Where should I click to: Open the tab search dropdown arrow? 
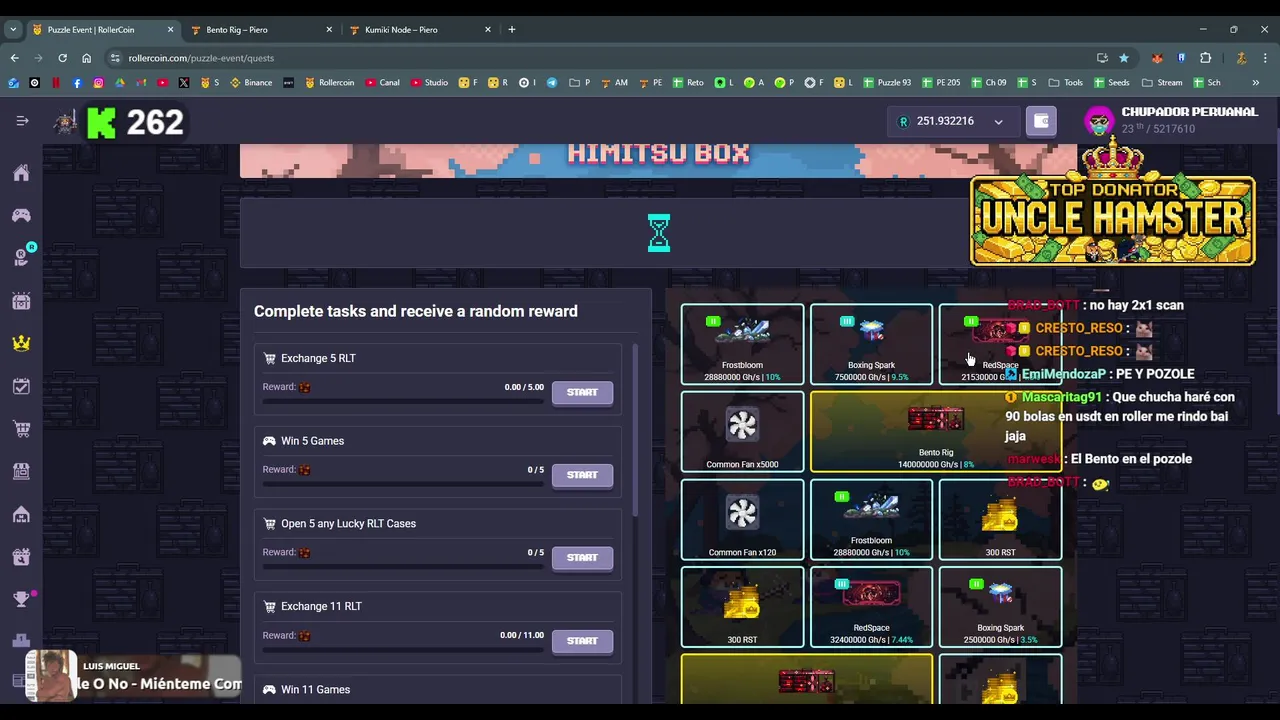pos(13,30)
